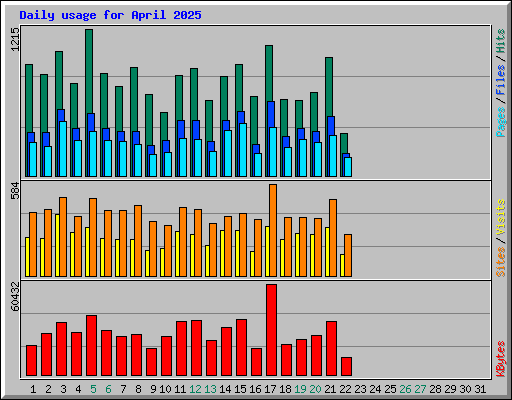Click day label 31 on the axis
The height and width of the screenshot is (400, 512).
(480, 389)
